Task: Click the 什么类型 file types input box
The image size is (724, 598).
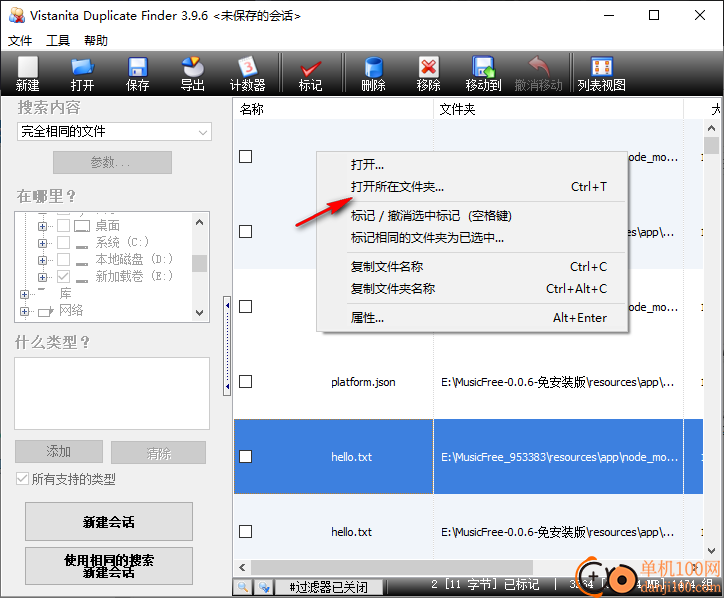Action: point(112,393)
